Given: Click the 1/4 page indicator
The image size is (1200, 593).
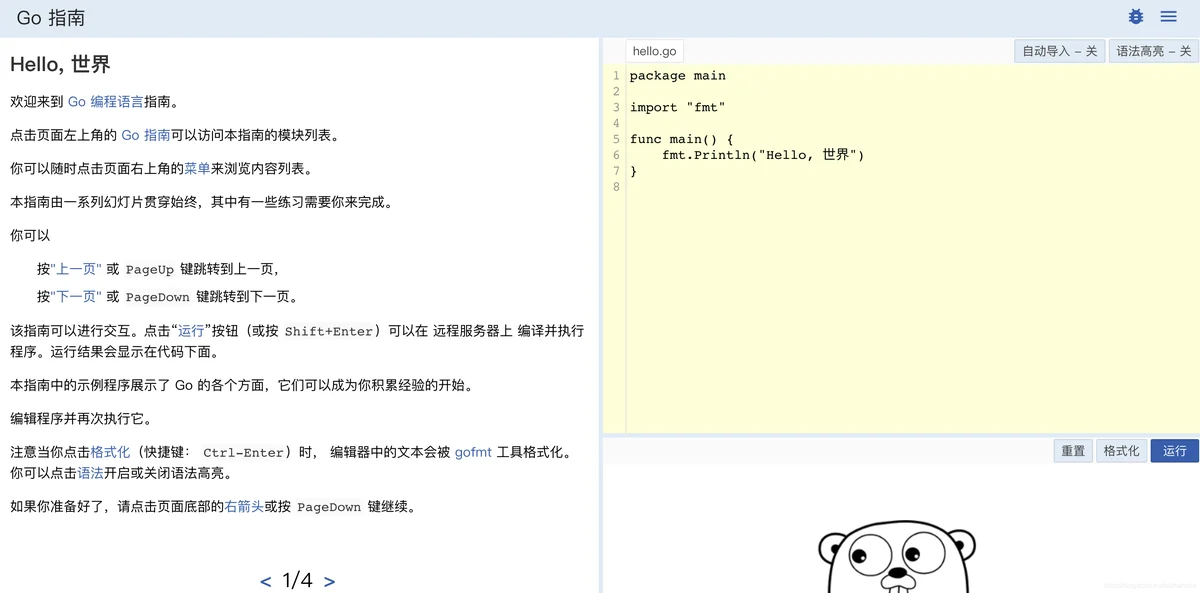Looking at the screenshot, I should (x=298, y=580).
